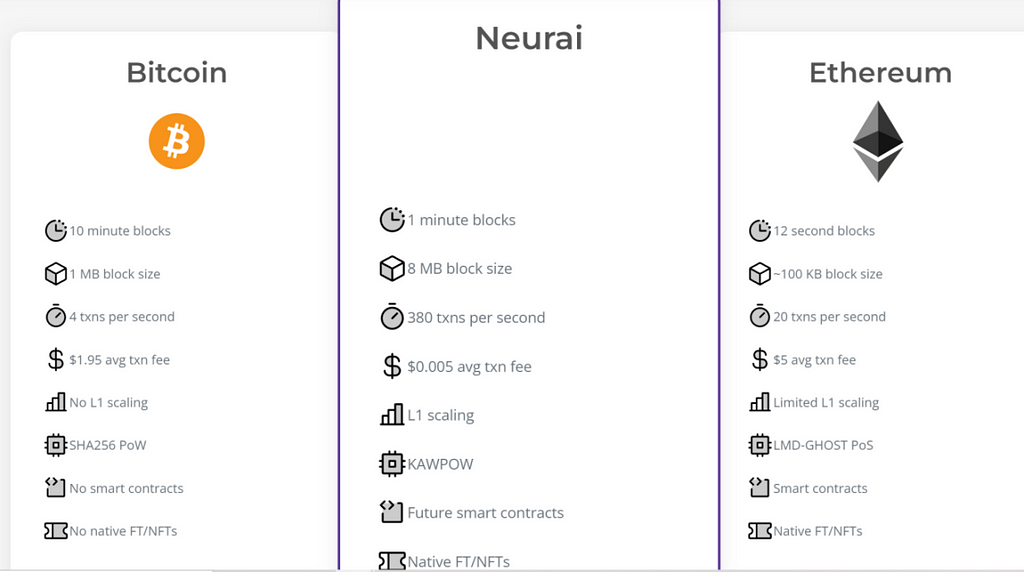Click the Ethereum column heading
Image resolution: width=1024 pixels, height=572 pixels.
pos(880,73)
